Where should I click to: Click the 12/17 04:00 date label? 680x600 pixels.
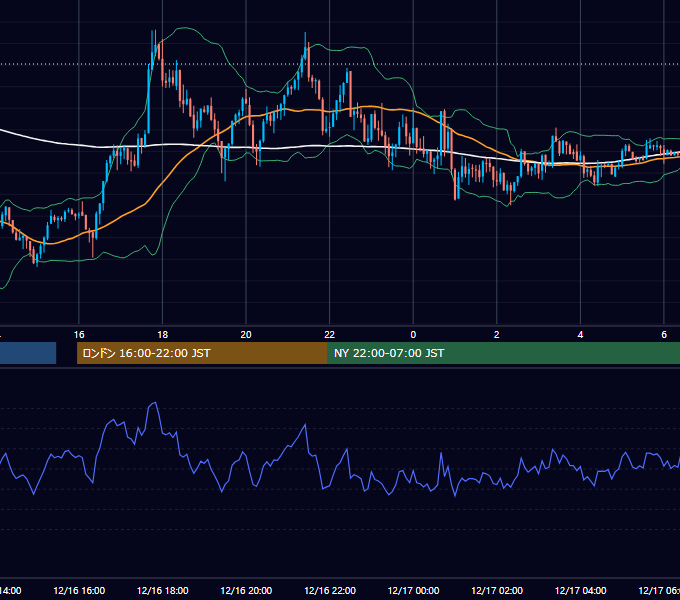[580, 590]
